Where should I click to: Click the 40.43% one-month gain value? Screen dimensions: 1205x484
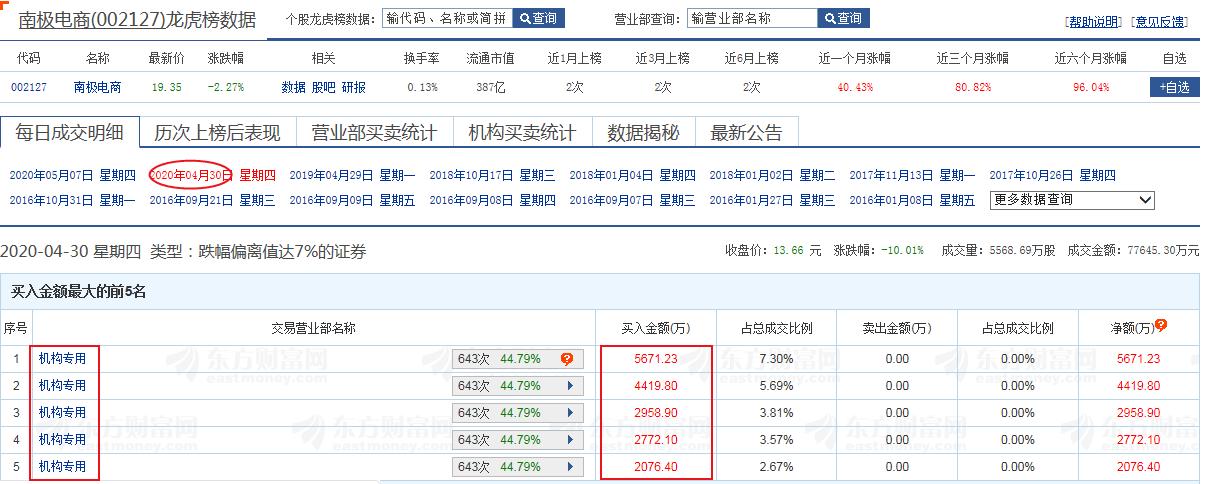pos(855,88)
